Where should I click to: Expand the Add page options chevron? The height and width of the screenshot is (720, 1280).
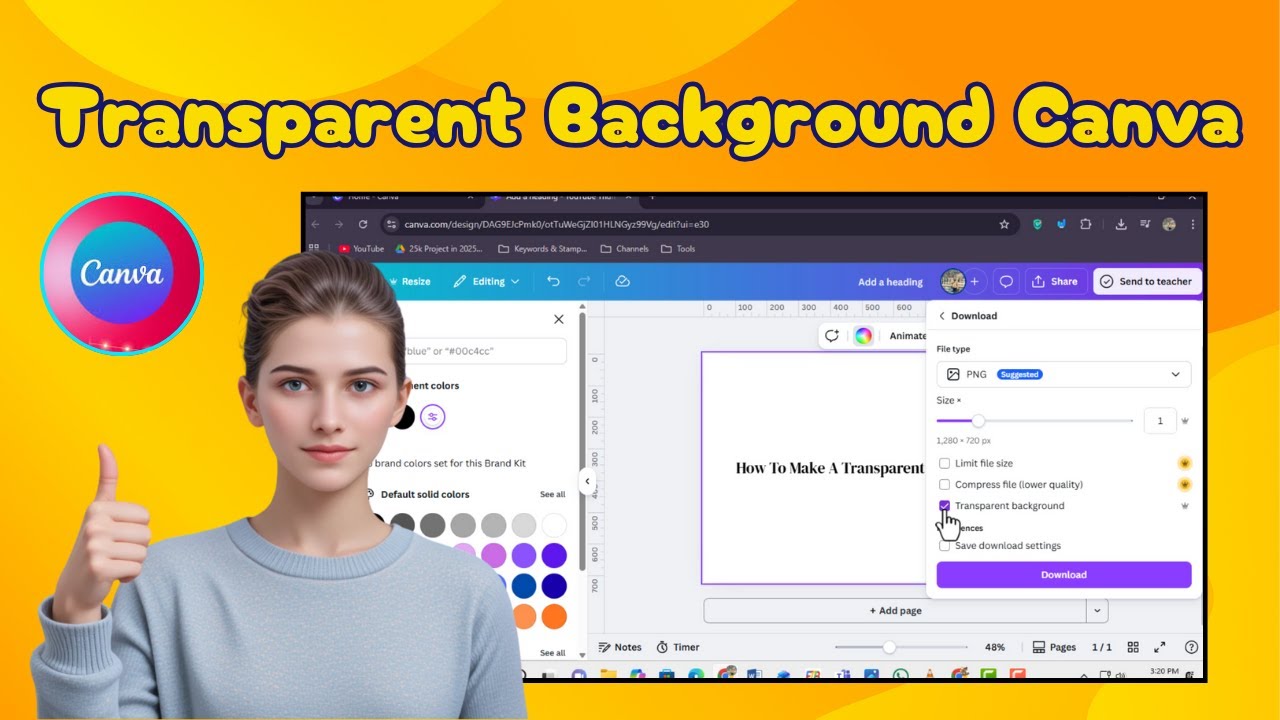point(1097,610)
